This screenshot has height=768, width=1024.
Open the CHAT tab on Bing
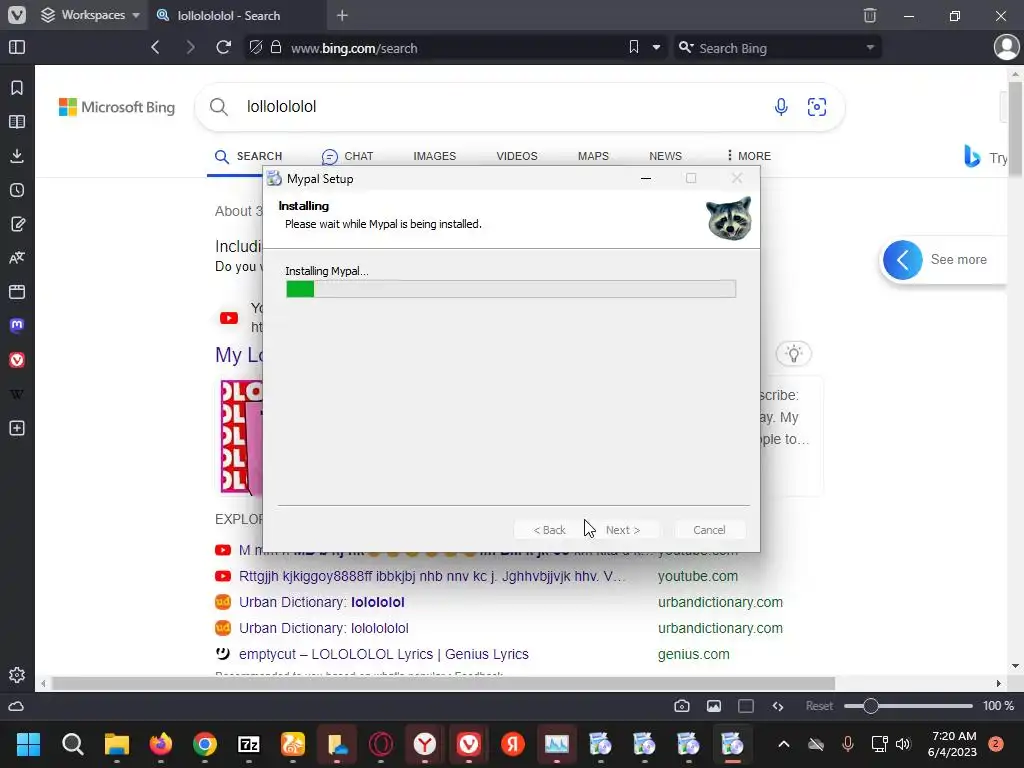(x=347, y=156)
